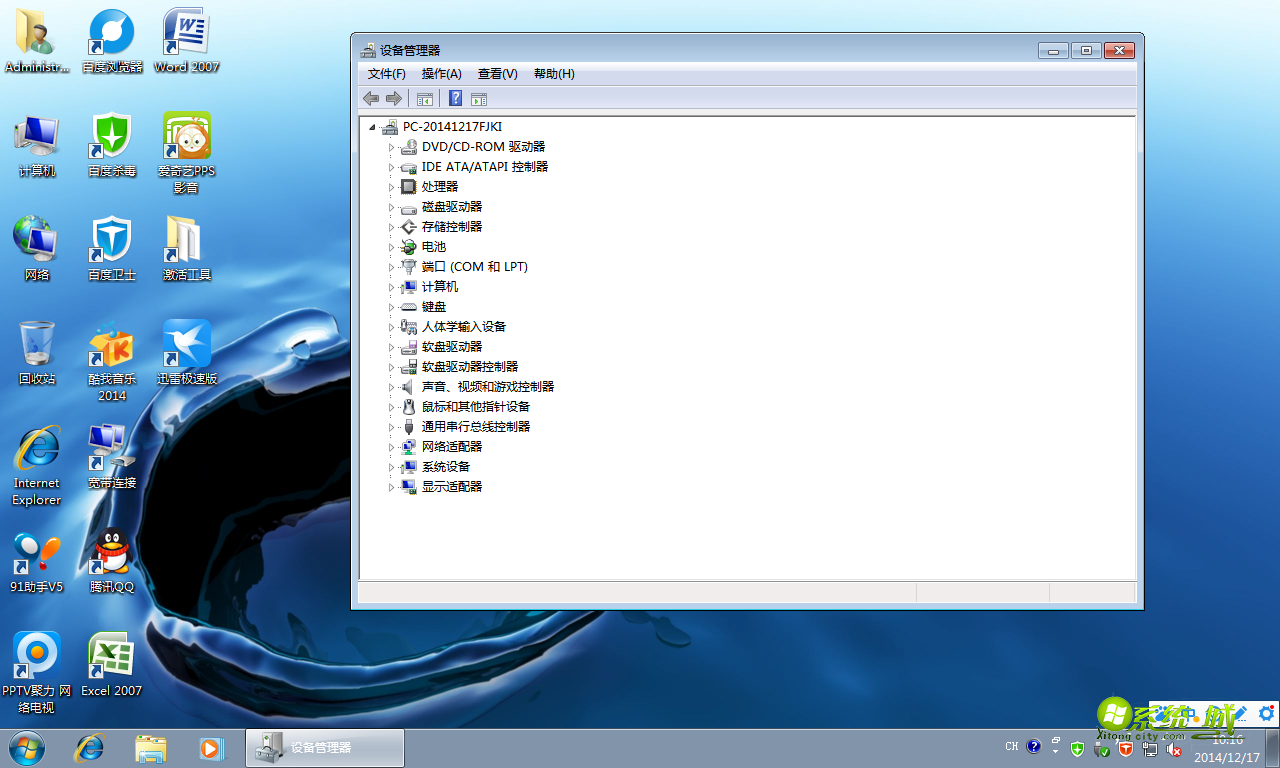Click the Start button
Screen dimensions: 1280x768
coord(24,748)
